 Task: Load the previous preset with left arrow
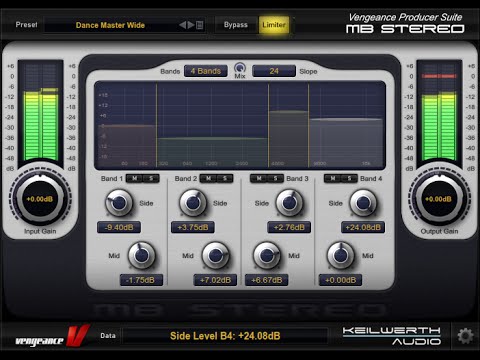pos(182,25)
